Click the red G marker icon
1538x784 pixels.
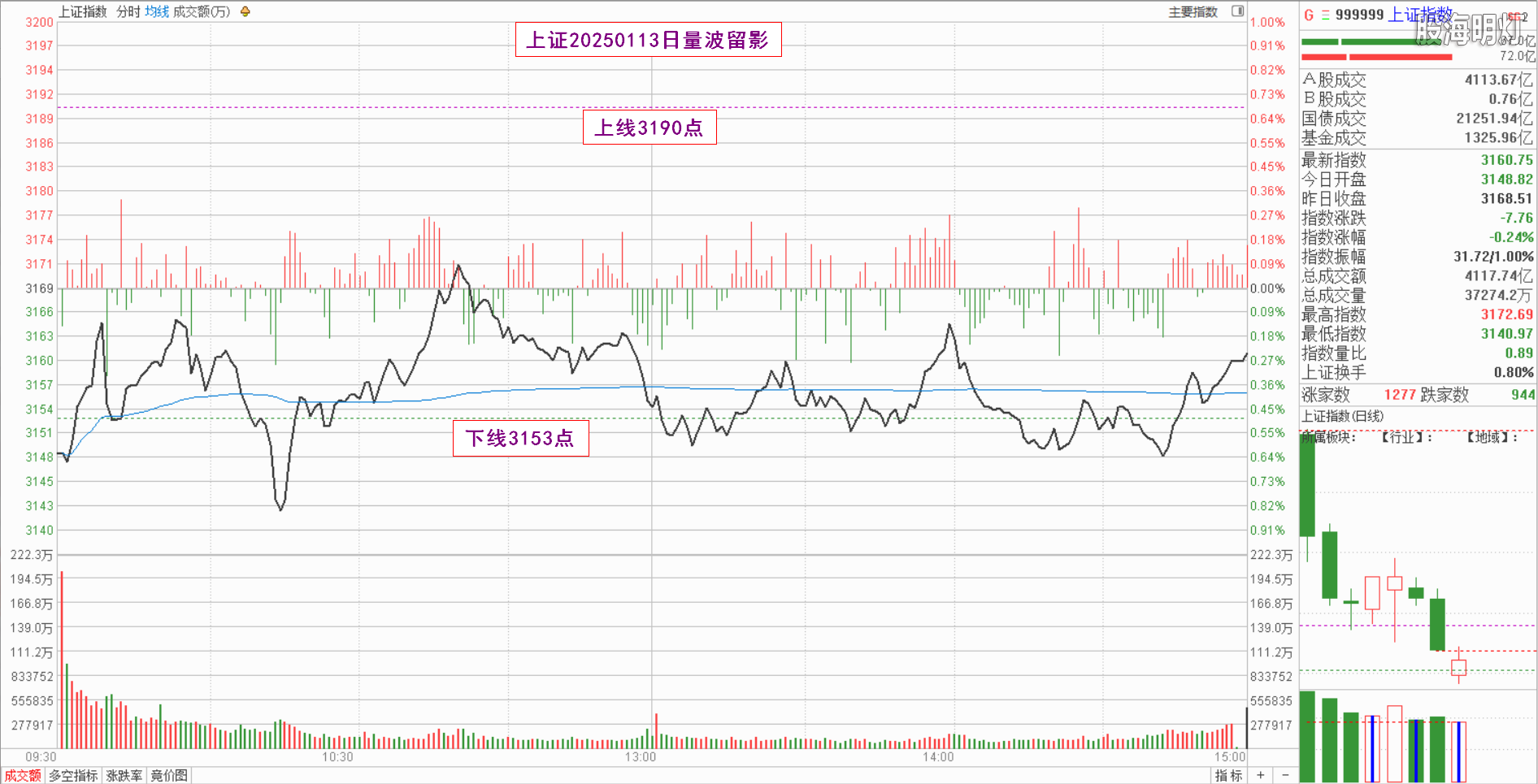pos(1309,15)
